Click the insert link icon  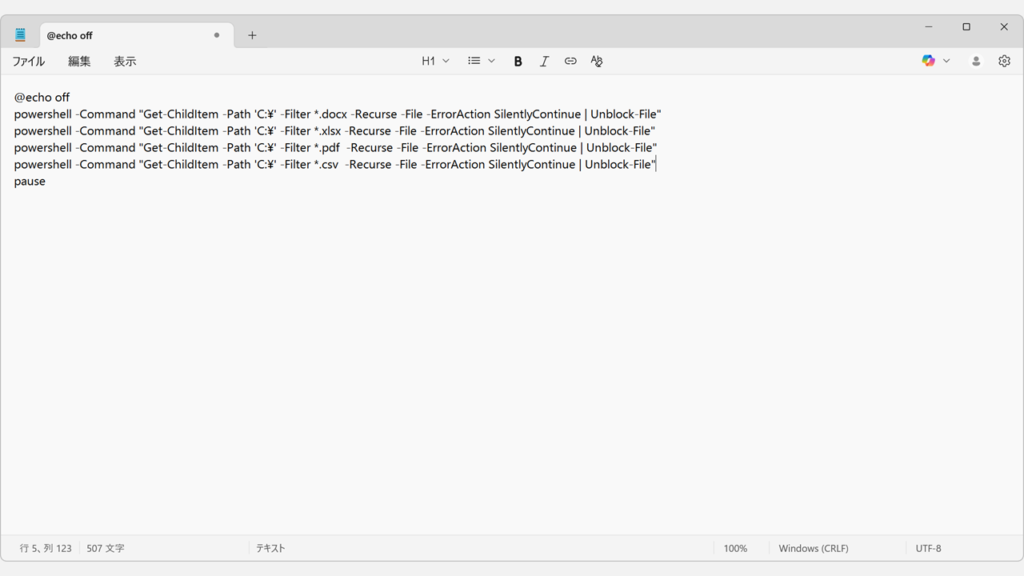click(x=570, y=61)
